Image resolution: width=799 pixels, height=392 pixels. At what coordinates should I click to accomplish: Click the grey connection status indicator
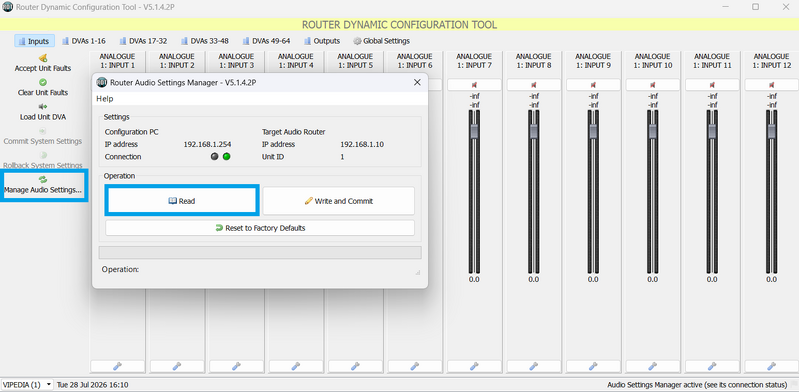tap(215, 156)
